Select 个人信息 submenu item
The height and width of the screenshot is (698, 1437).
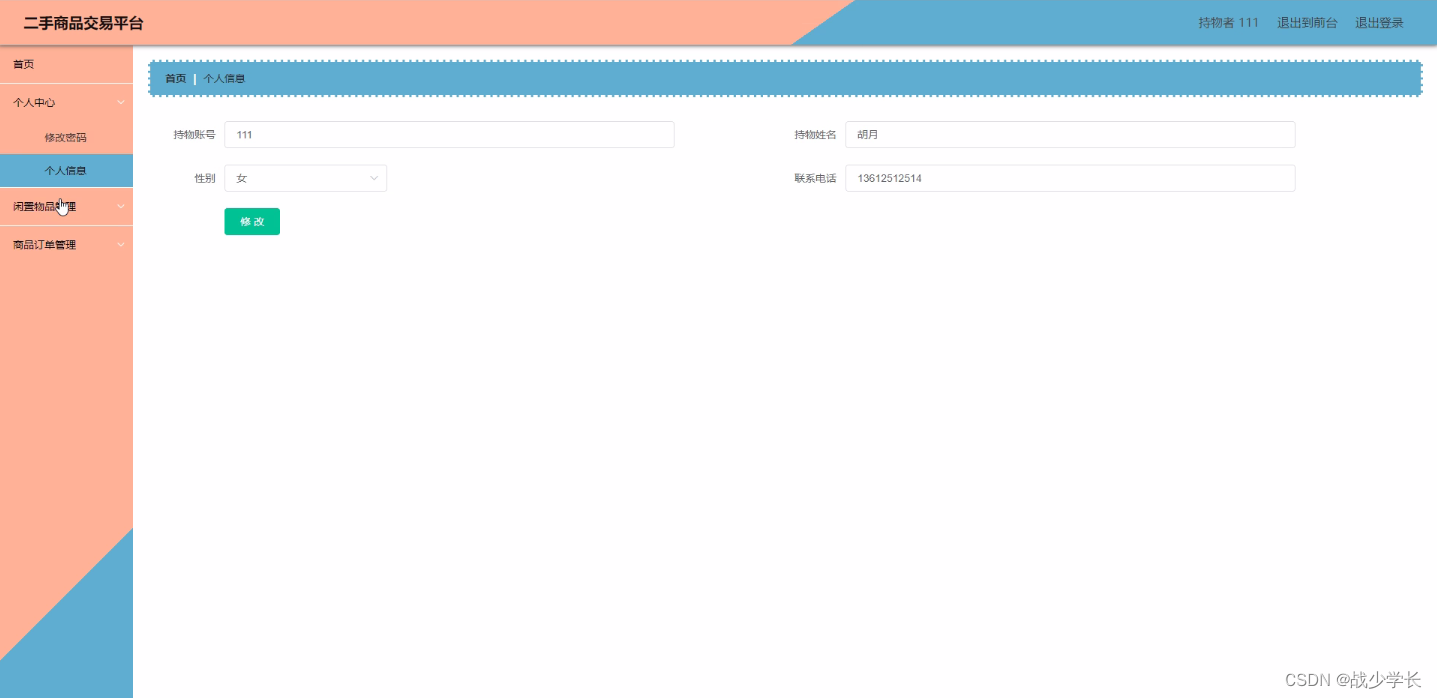[x=66, y=170]
